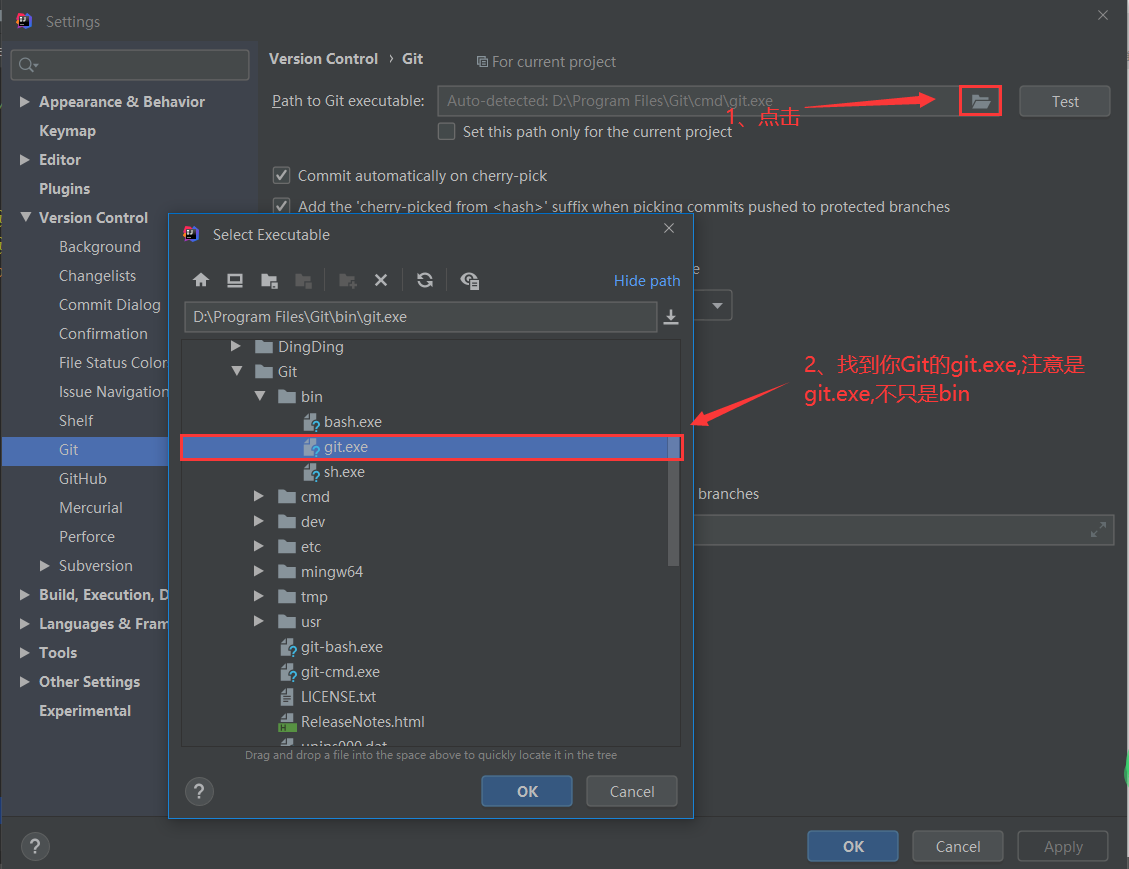1129x869 pixels.
Task: Click the Delete toolbar icon in file chooser
Action: 381,280
